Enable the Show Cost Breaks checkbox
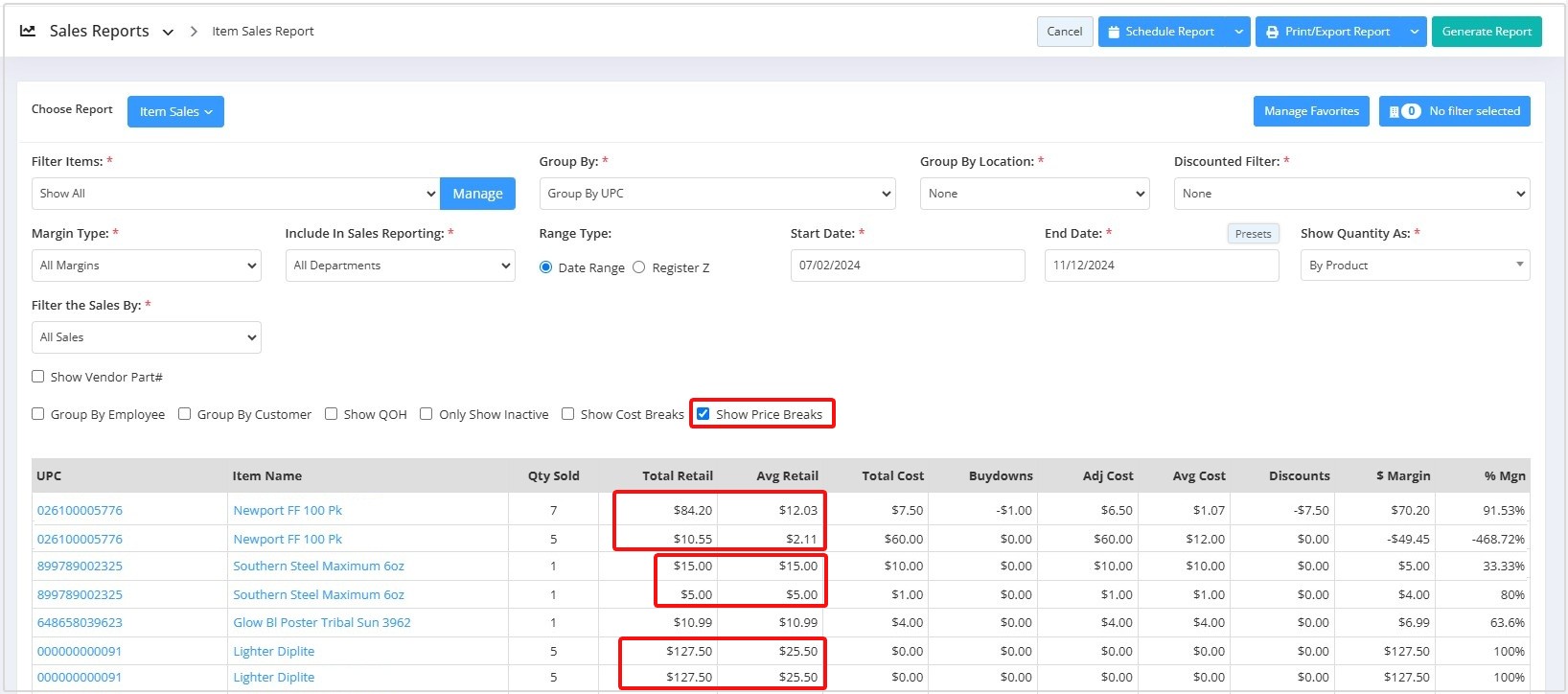 pos(568,414)
